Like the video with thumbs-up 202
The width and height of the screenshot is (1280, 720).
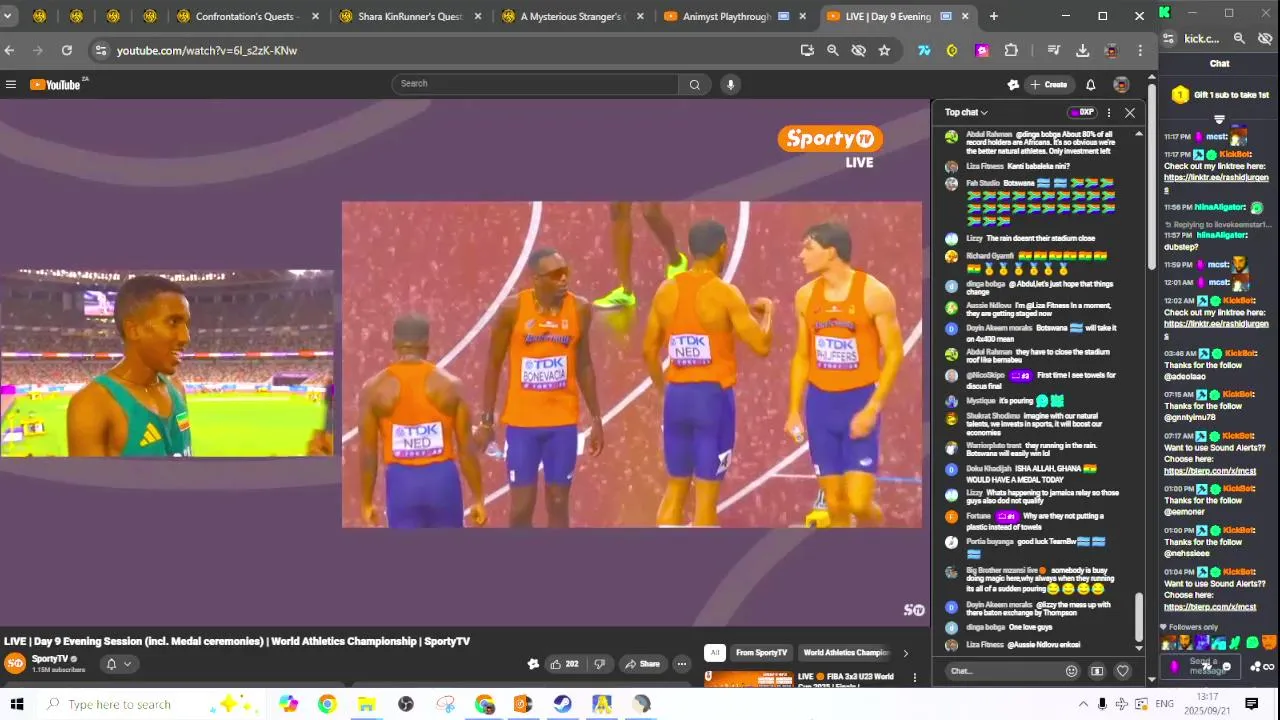pyautogui.click(x=565, y=664)
